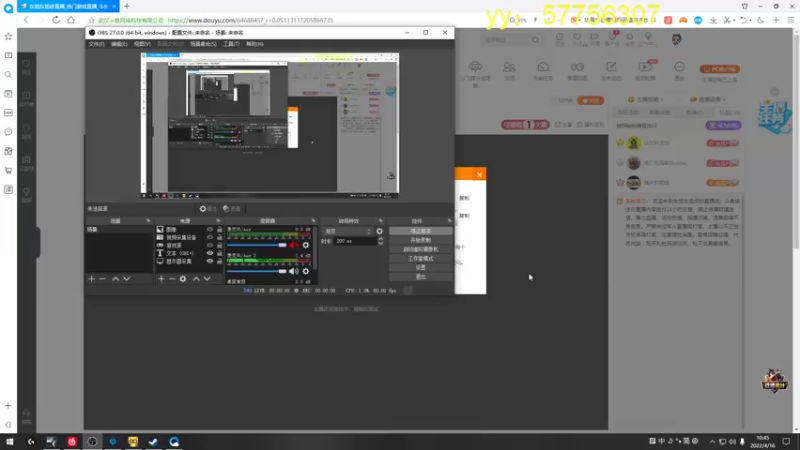Add a new scene with the plus icon in the Scenes panel
The image size is (800, 450).
(x=91, y=279)
